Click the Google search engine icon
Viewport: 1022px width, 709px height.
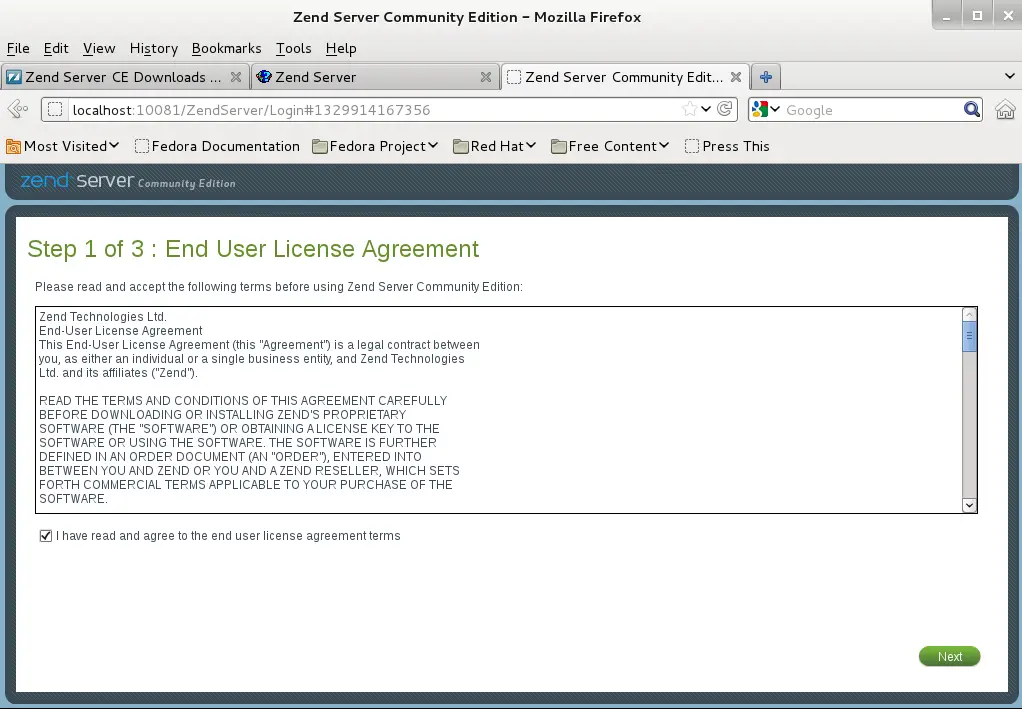(x=759, y=109)
